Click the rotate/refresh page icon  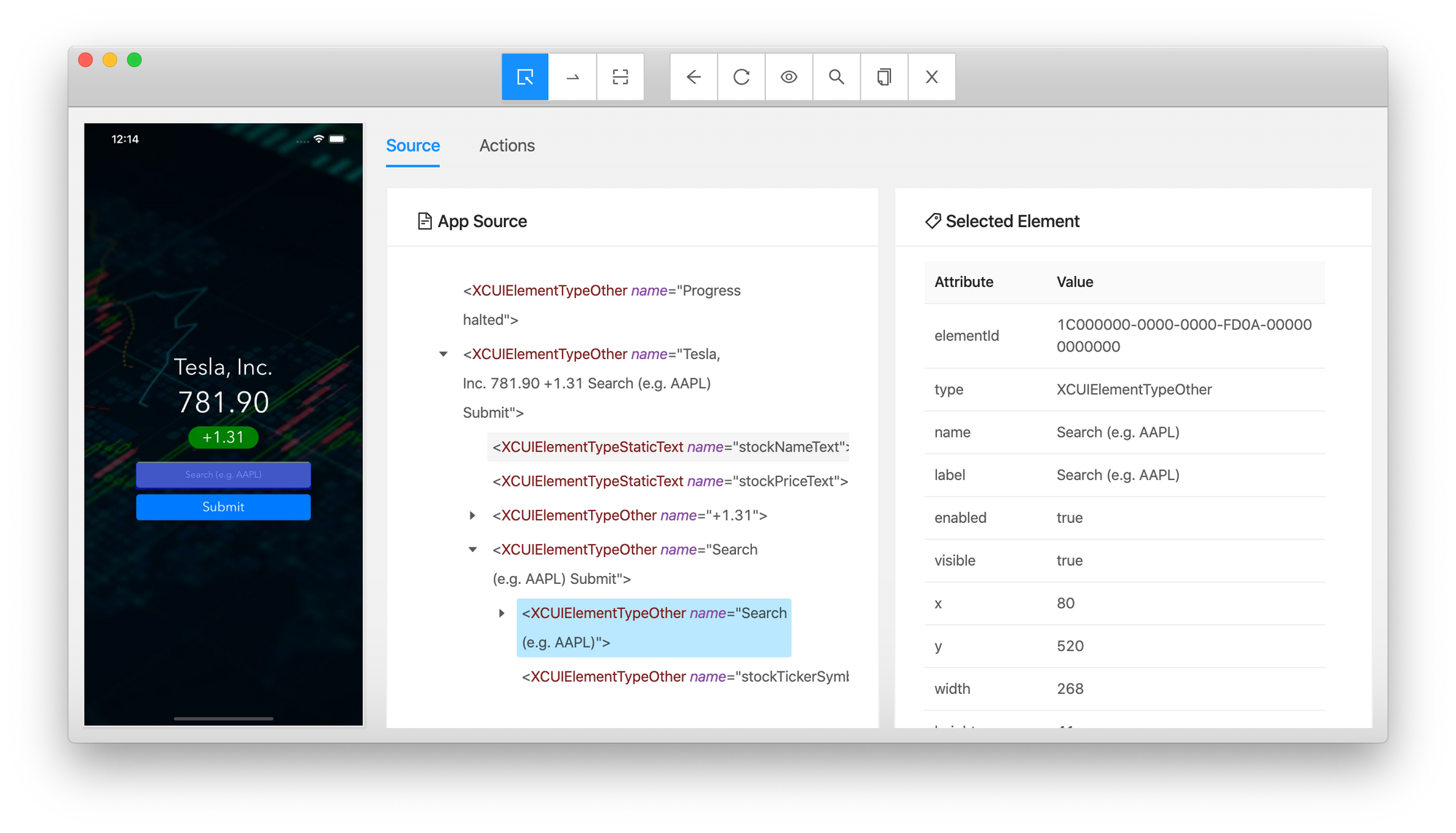[741, 77]
